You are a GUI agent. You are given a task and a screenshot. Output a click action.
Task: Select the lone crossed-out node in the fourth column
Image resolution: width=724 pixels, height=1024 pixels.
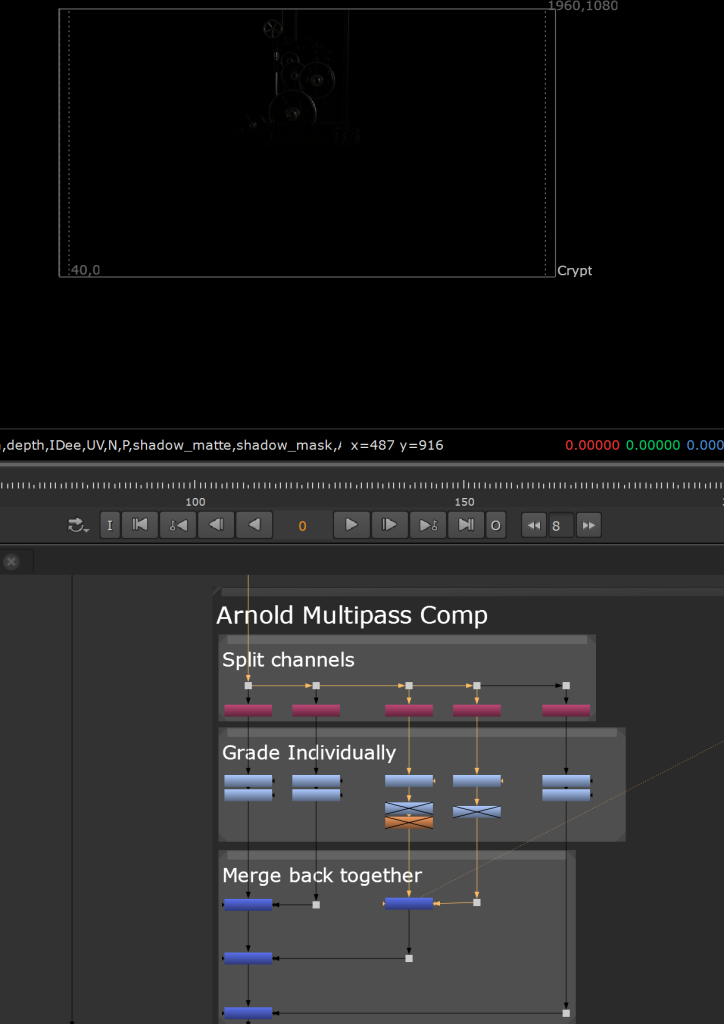tap(477, 812)
